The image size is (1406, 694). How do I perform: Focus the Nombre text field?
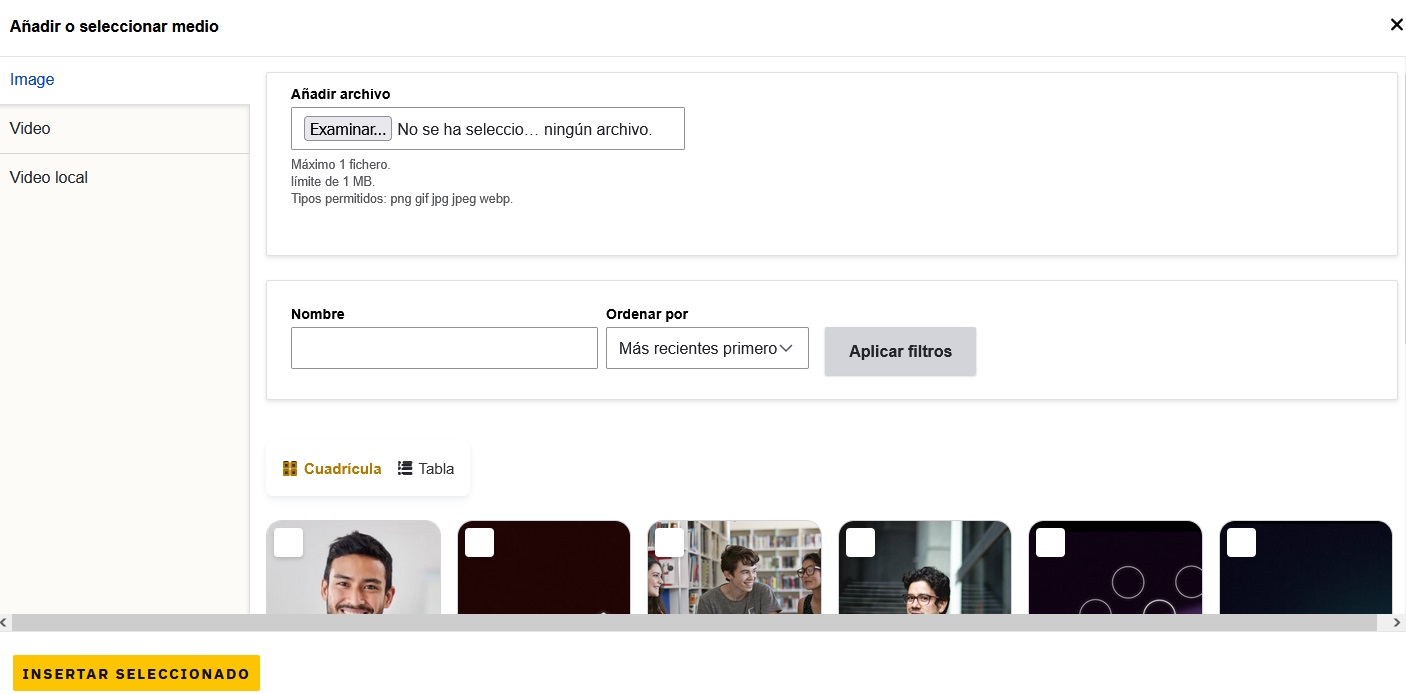(444, 348)
